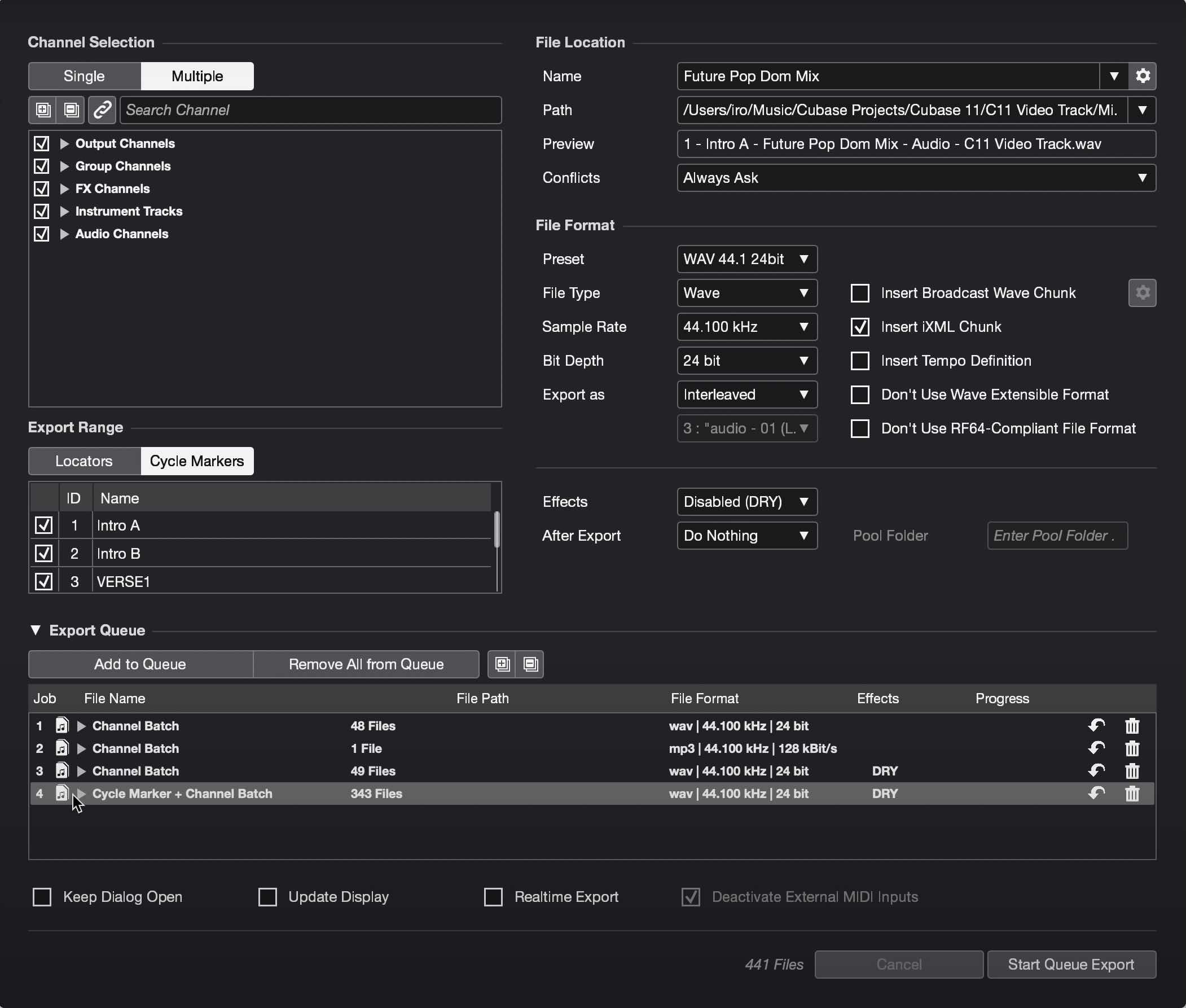Open Export as dropdown Interleaved
Image resolution: width=1186 pixels, height=1008 pixels.
[746, 395]
